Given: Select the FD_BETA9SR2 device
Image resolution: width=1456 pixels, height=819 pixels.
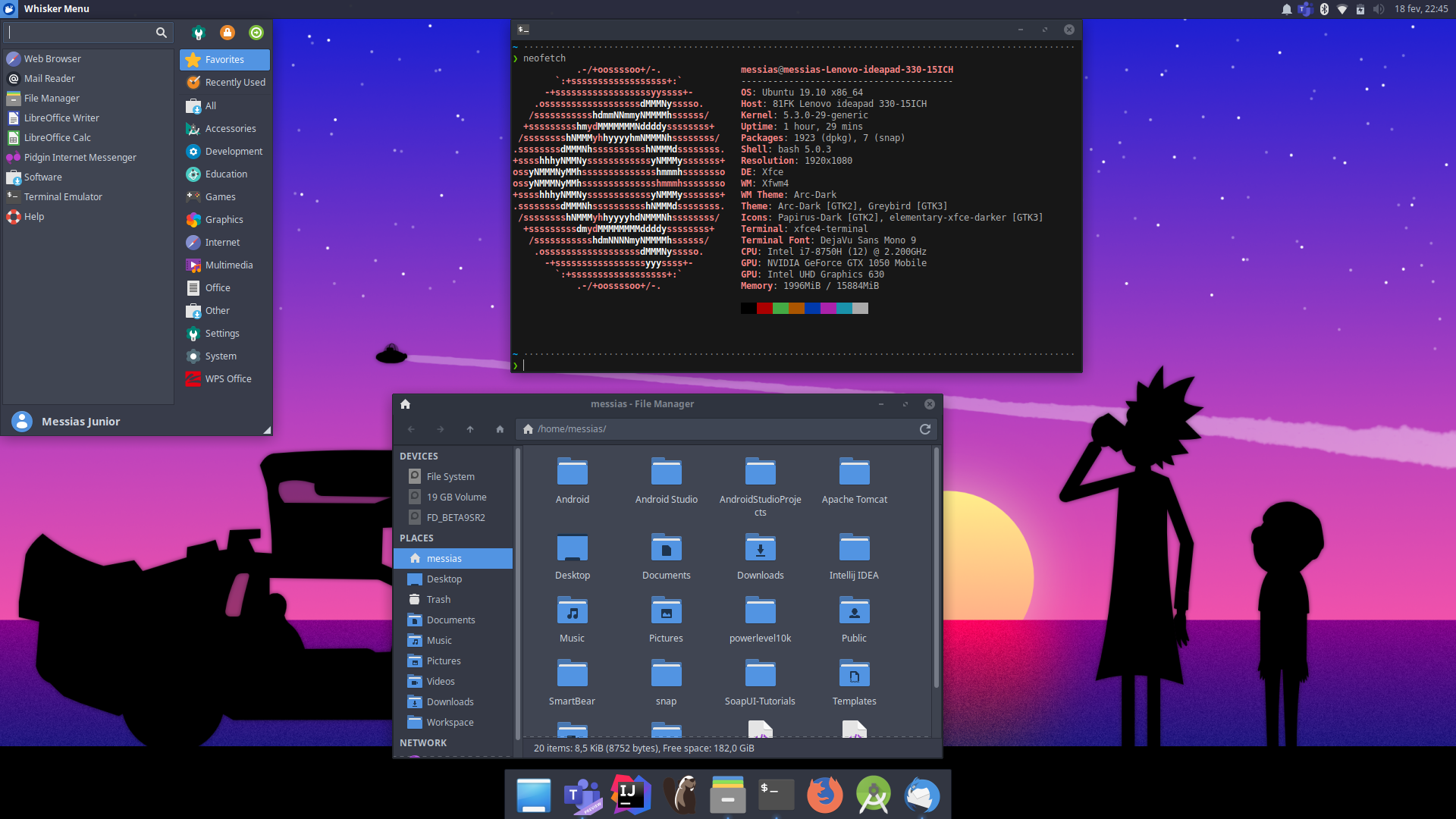Looking at the screenshot, I should [x=453, y=517].
